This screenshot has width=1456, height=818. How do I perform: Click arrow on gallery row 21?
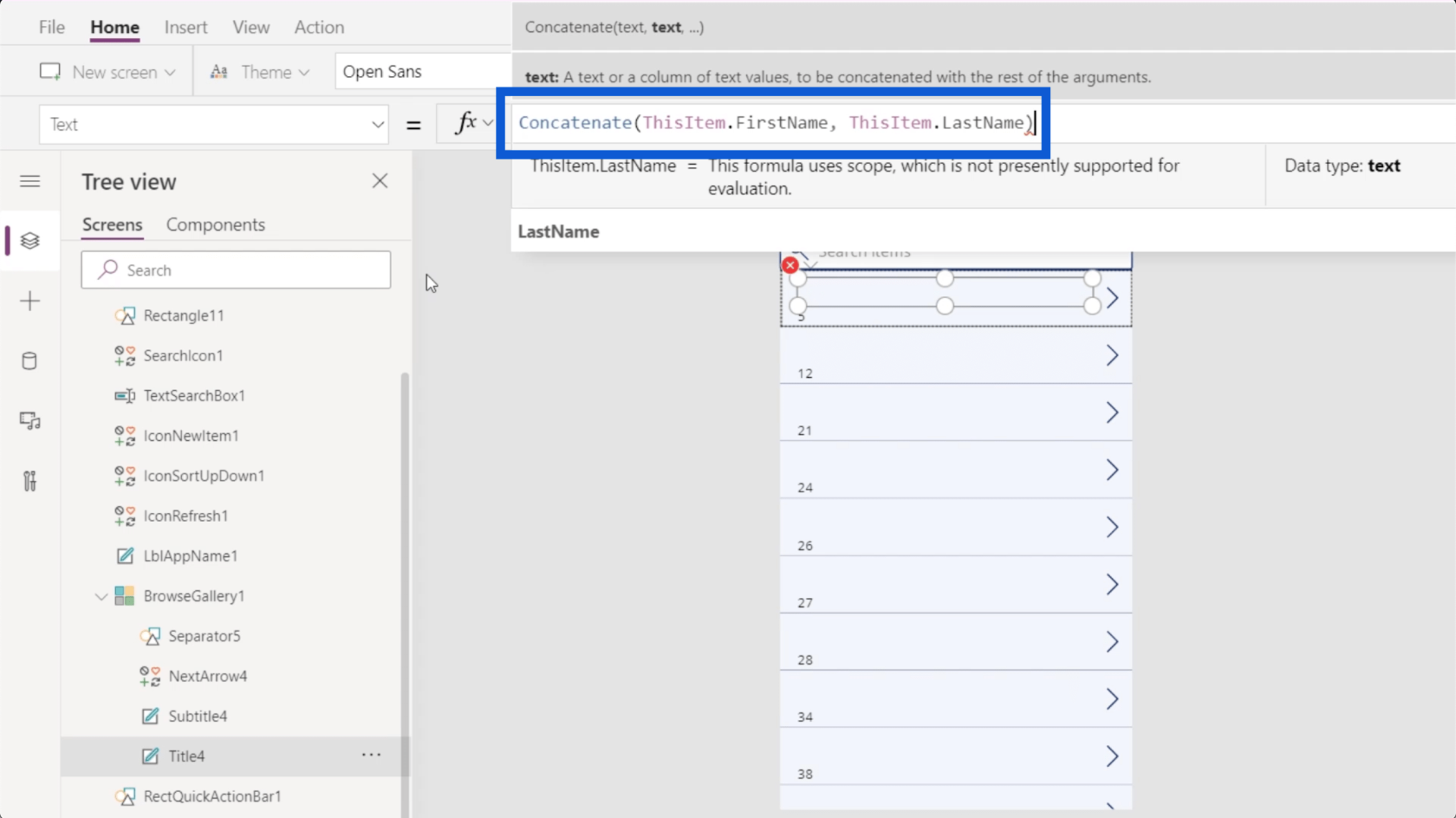(1112, 412)
